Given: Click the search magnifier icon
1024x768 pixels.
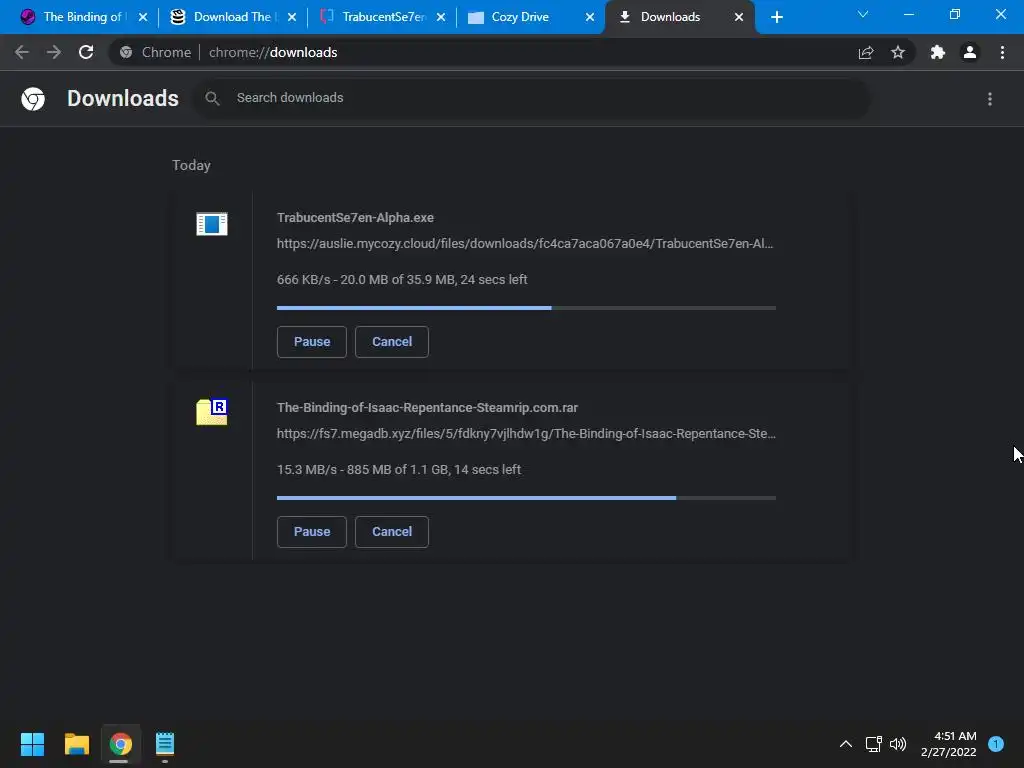Looking at the screenshot, I should click(x=212, y=98).
